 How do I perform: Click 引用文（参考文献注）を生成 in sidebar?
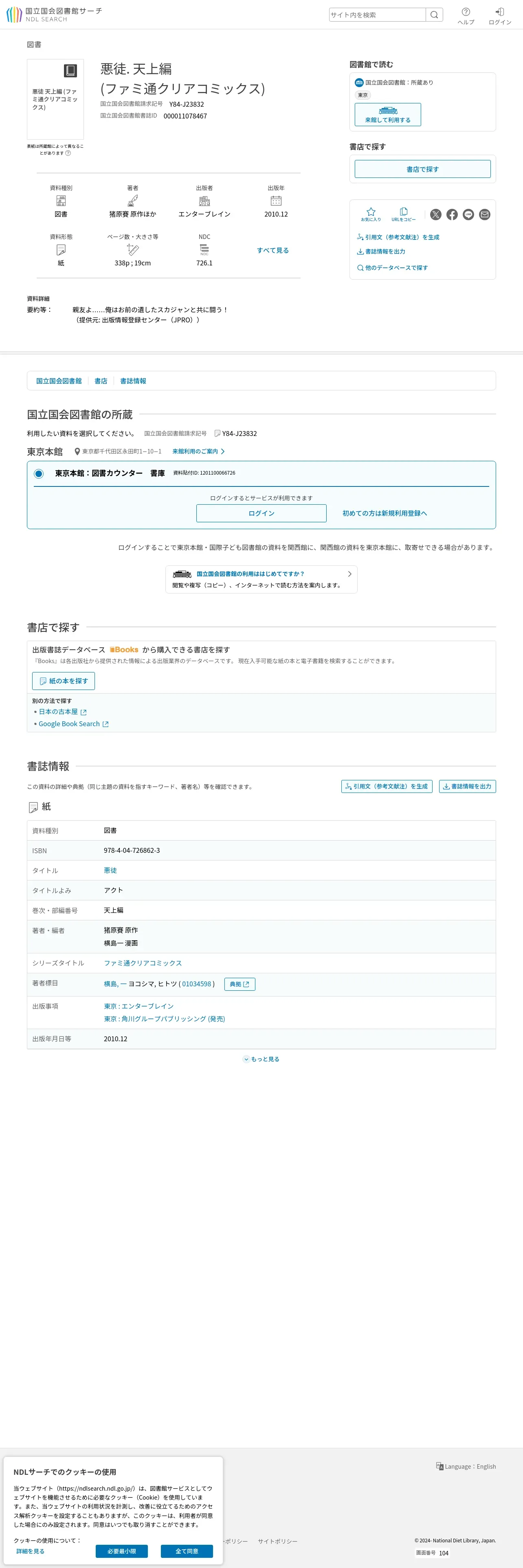click(398, 237)
